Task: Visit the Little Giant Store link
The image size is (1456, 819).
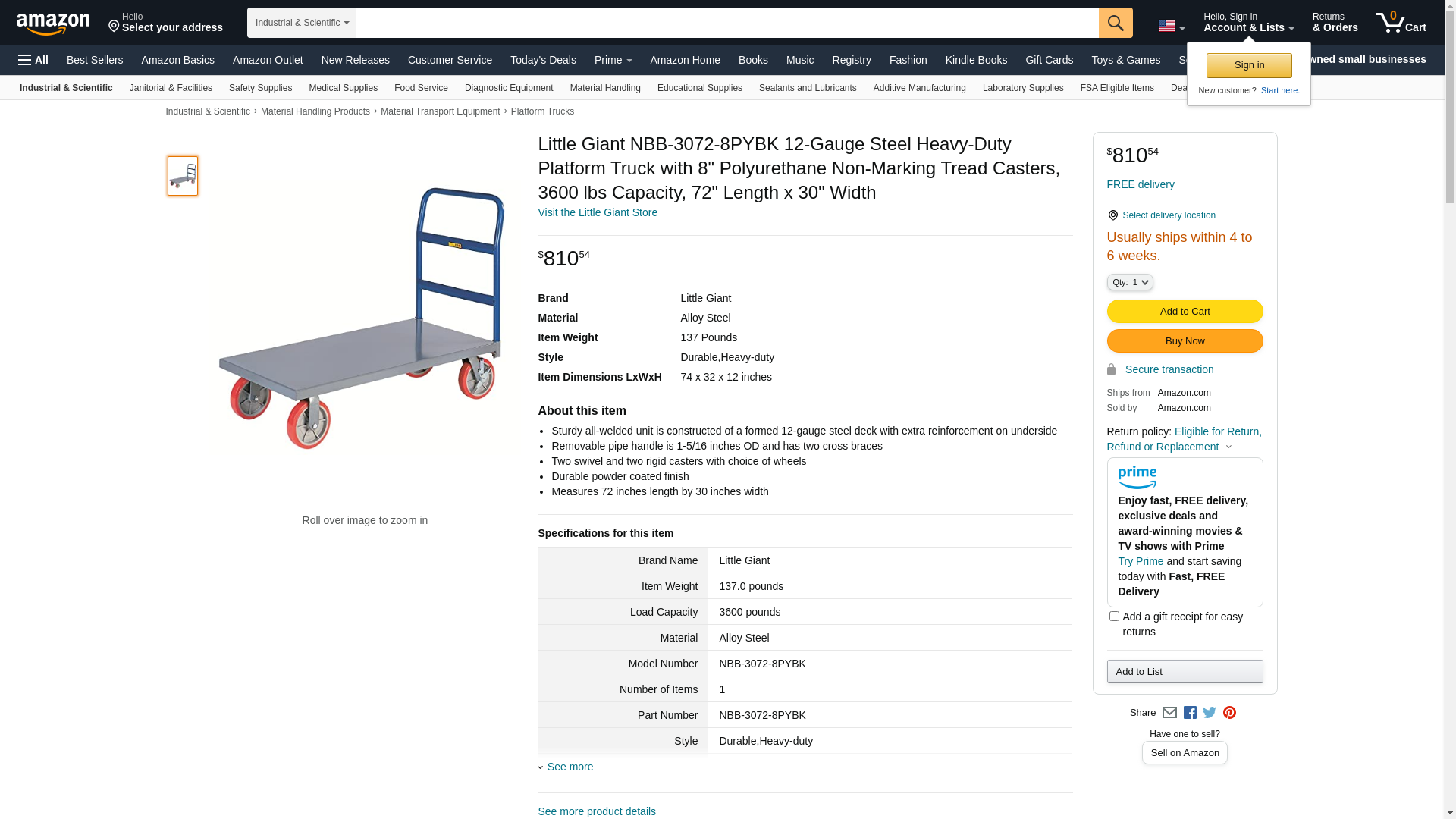Action: tap(598, 212)
